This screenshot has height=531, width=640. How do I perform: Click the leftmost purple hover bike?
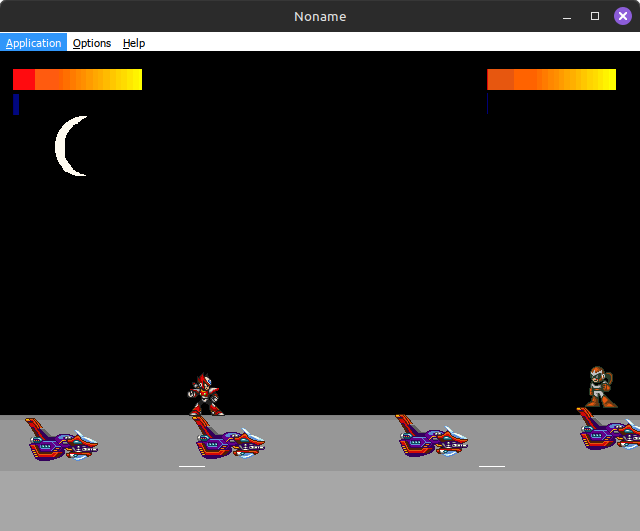point(61,440)
